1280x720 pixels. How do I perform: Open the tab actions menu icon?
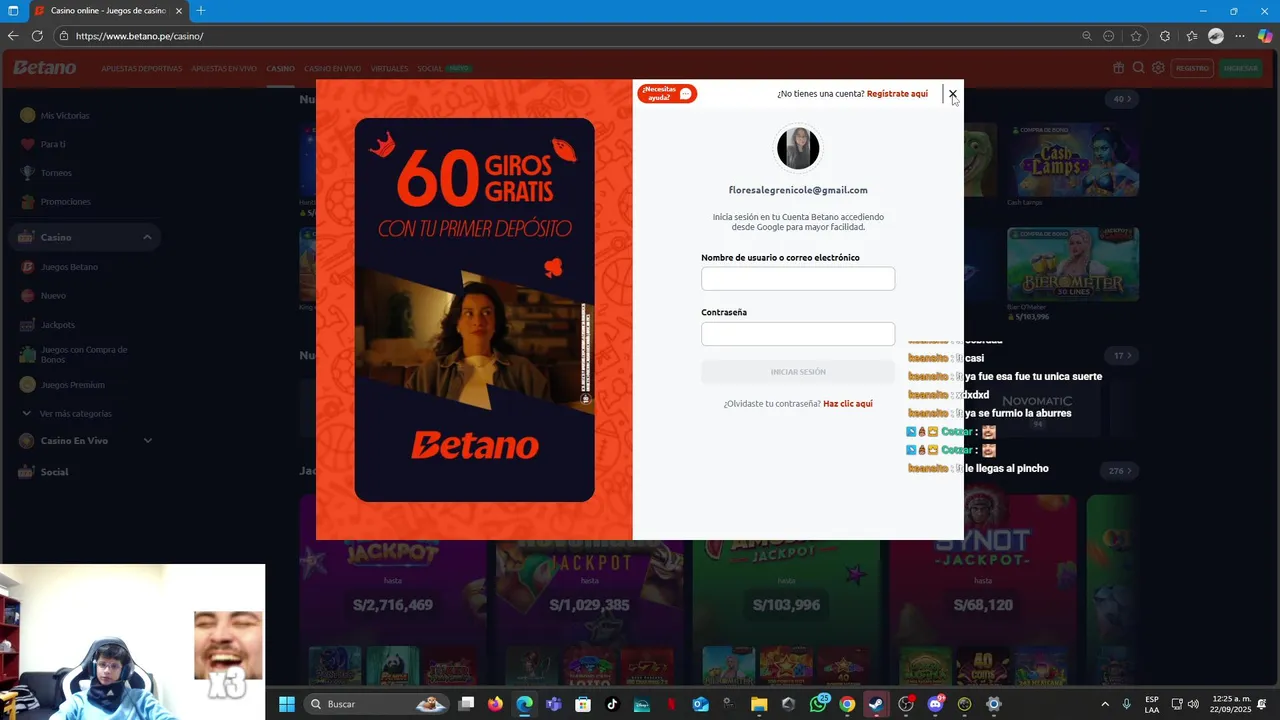click(13, 11)
